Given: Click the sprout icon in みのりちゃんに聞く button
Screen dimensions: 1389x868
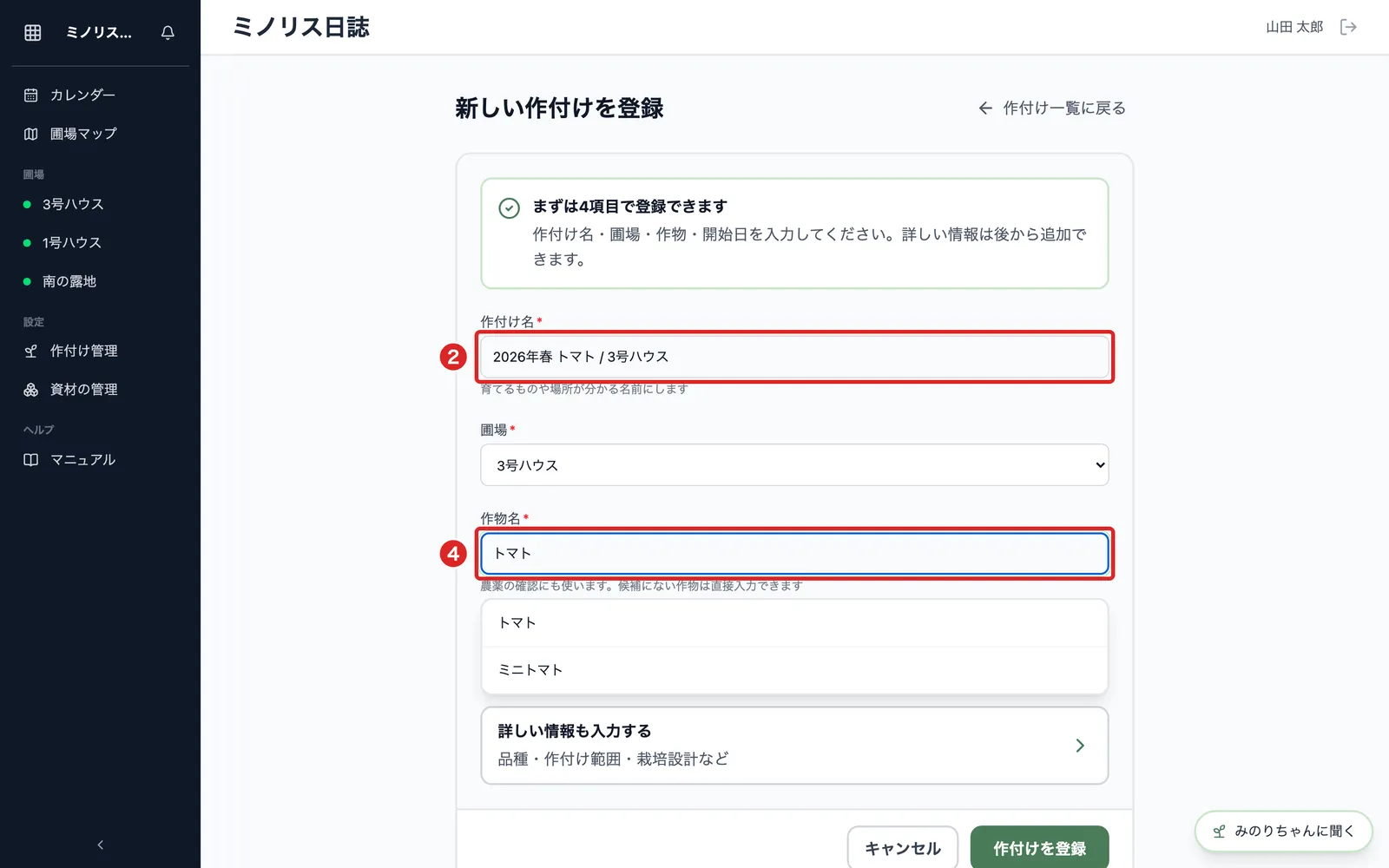Looking at the screenshot, I should pos(1219,832).
